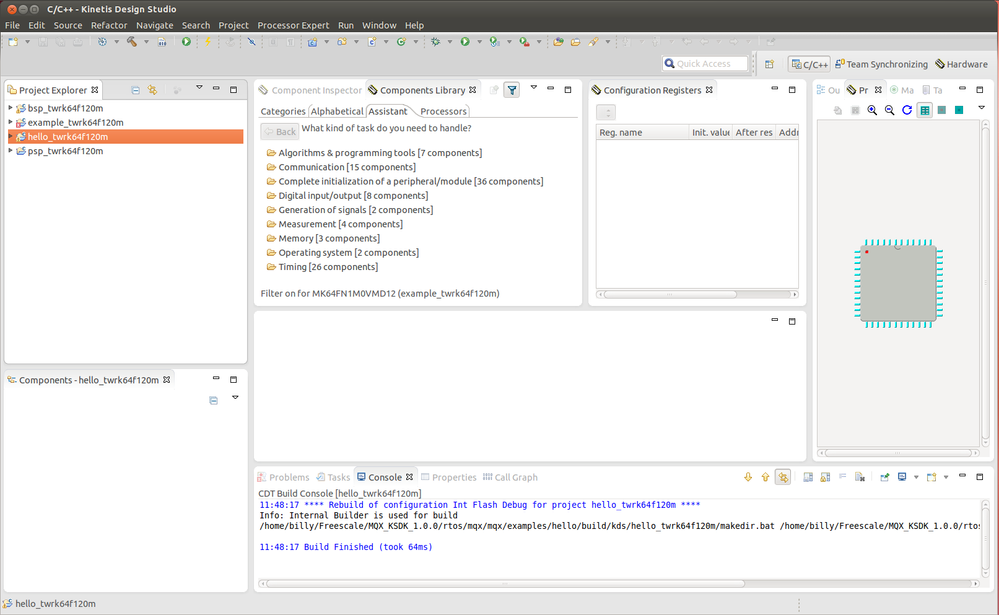Expand the psp_twrk64f120m project

[10, 150]
